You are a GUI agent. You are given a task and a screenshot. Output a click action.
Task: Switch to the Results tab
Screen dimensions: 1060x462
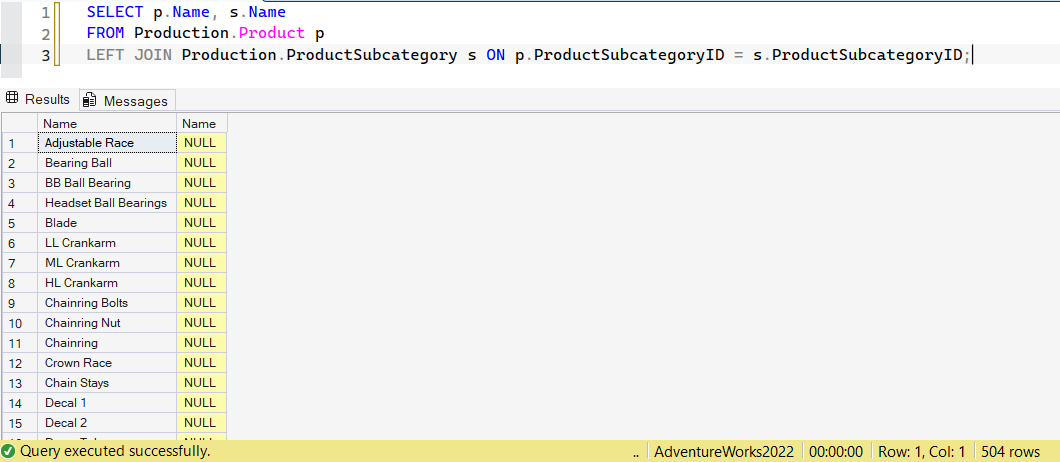[39, 99]
